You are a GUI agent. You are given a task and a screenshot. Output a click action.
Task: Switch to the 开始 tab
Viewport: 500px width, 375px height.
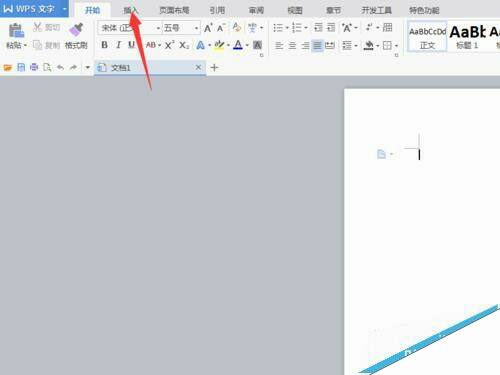93,10
